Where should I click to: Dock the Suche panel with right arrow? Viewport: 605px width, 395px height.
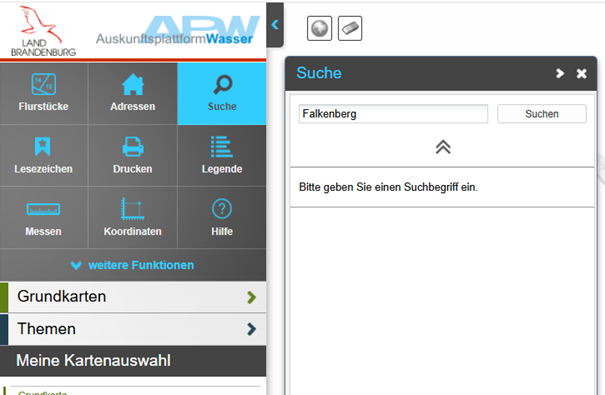(560, 73)
